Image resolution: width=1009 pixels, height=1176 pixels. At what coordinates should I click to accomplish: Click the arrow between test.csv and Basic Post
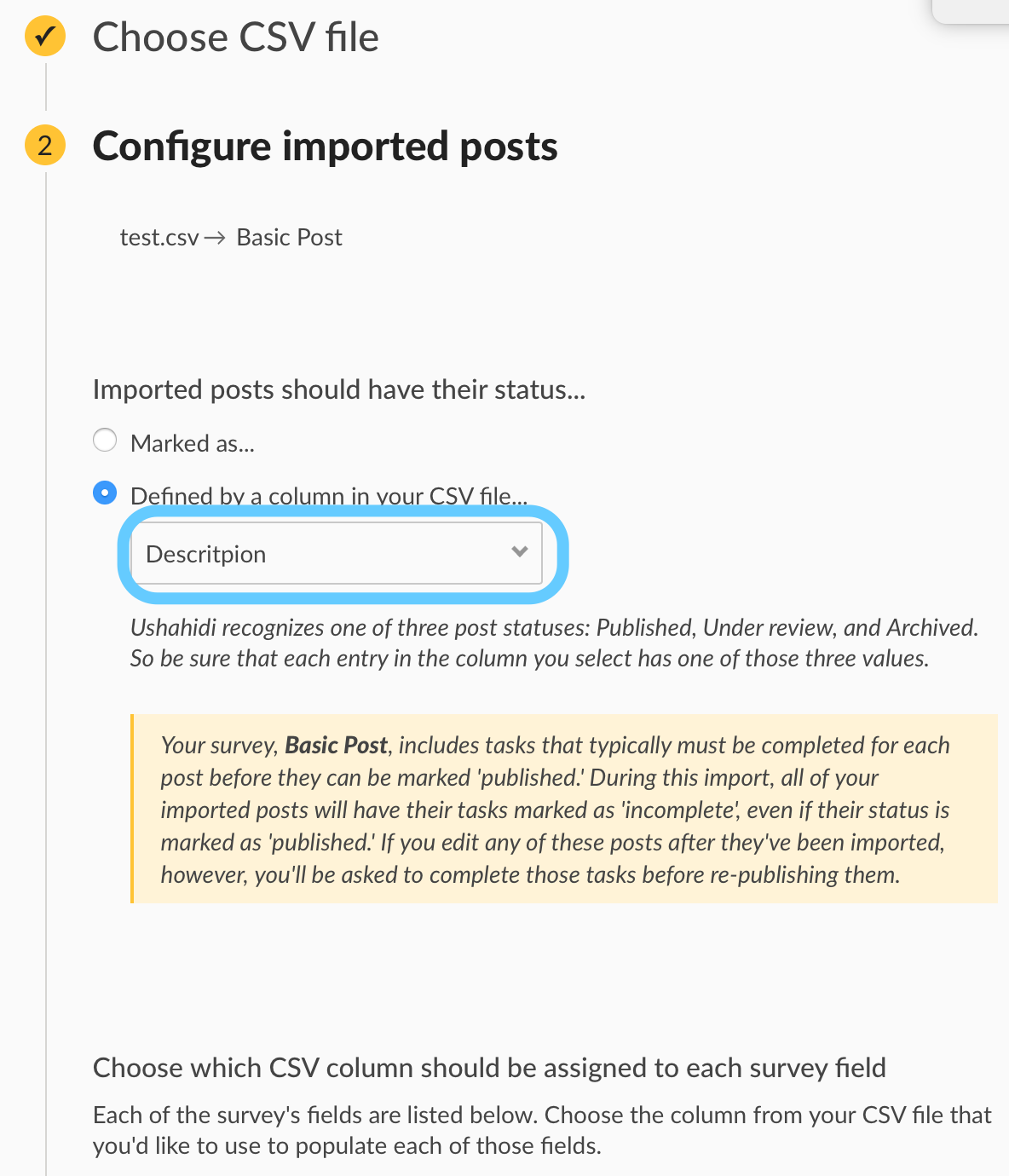[x=215, y=238]
